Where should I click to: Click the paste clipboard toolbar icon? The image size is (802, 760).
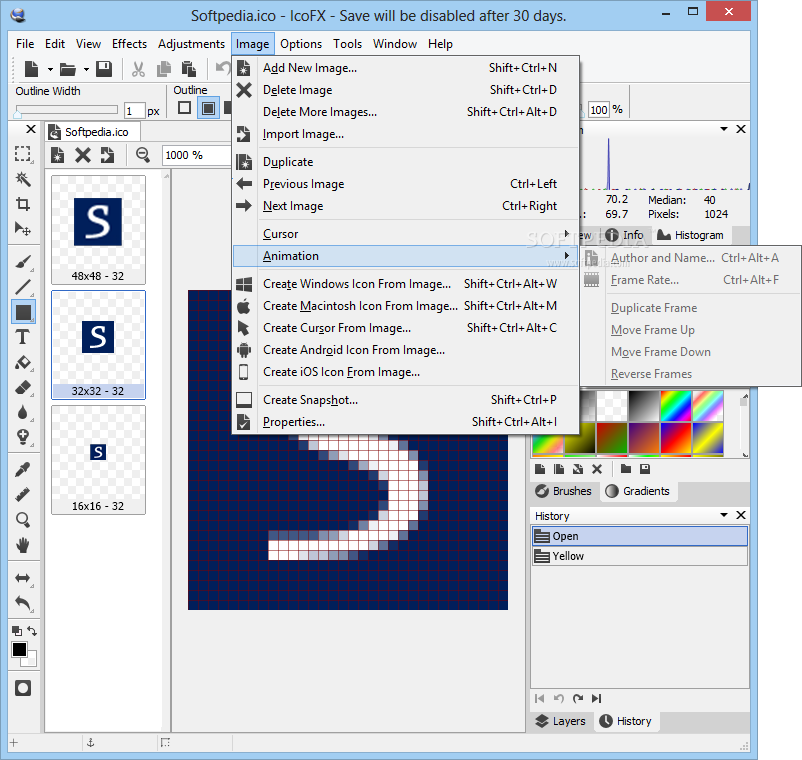pos(189,69)
